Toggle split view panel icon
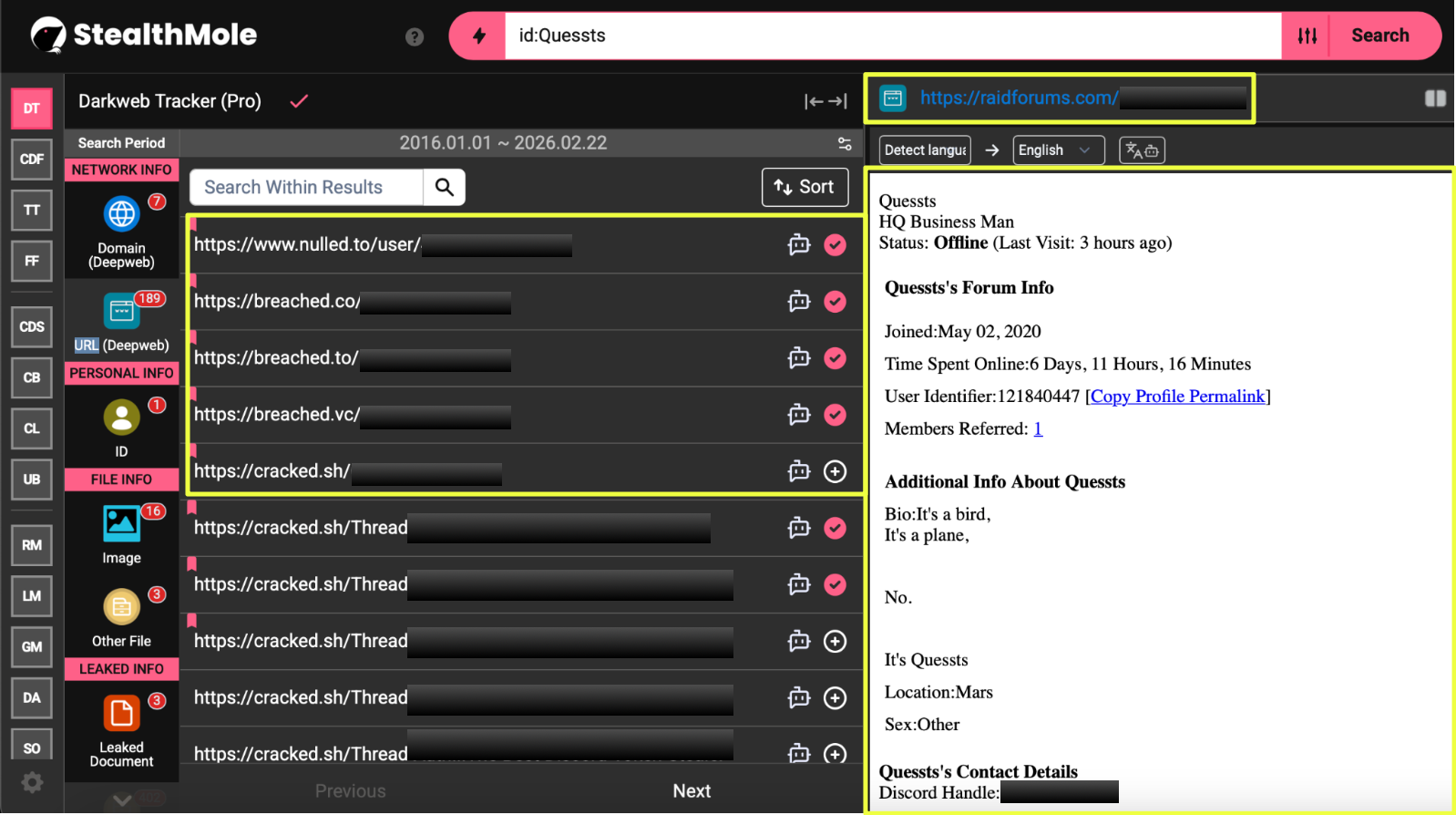The image size is (1456, 815). pyautogui.click(x=1435, y=98)
